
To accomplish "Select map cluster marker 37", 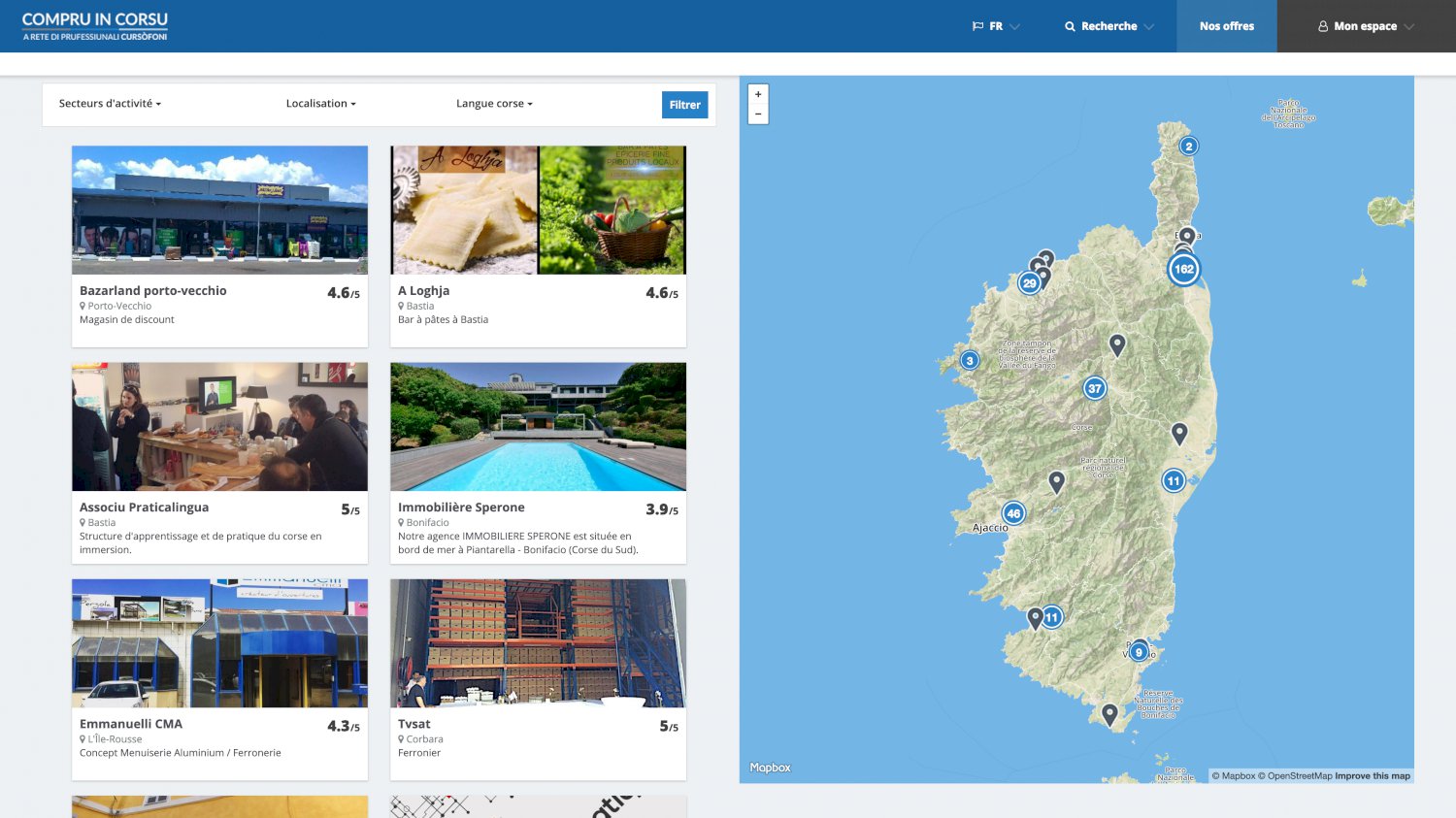I will coord(1095,388).
